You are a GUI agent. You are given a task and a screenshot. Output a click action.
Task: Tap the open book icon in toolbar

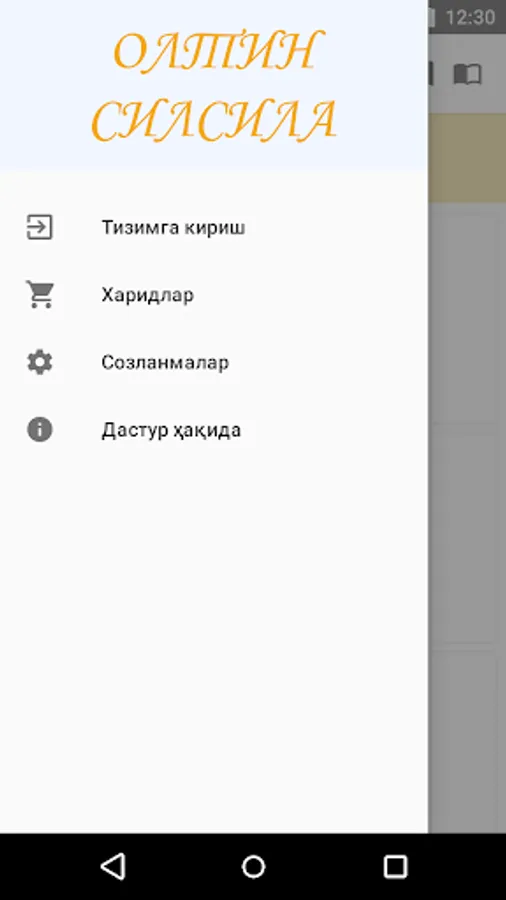point(468,75)
